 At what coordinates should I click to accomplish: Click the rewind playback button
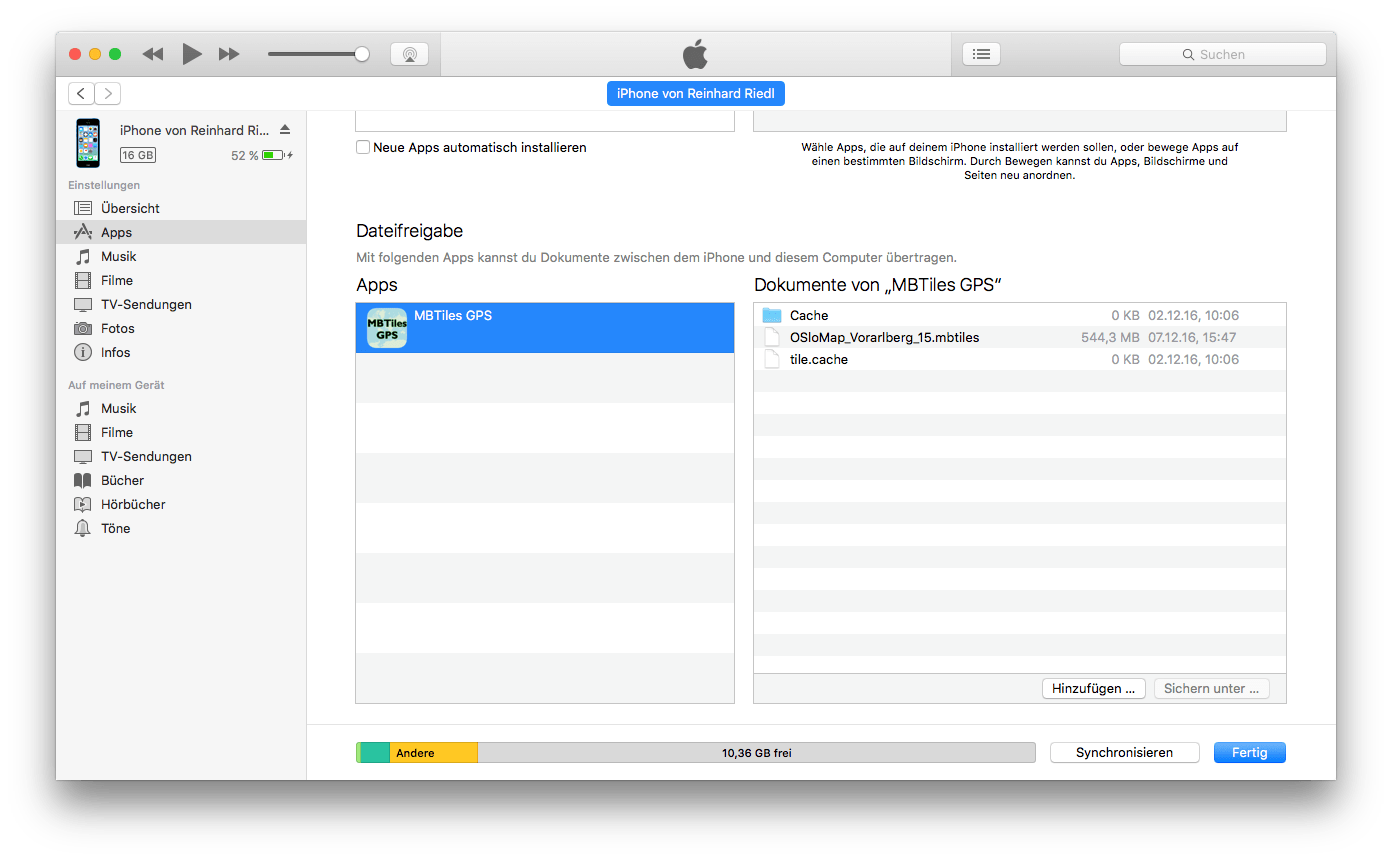(x=153, y=54)
